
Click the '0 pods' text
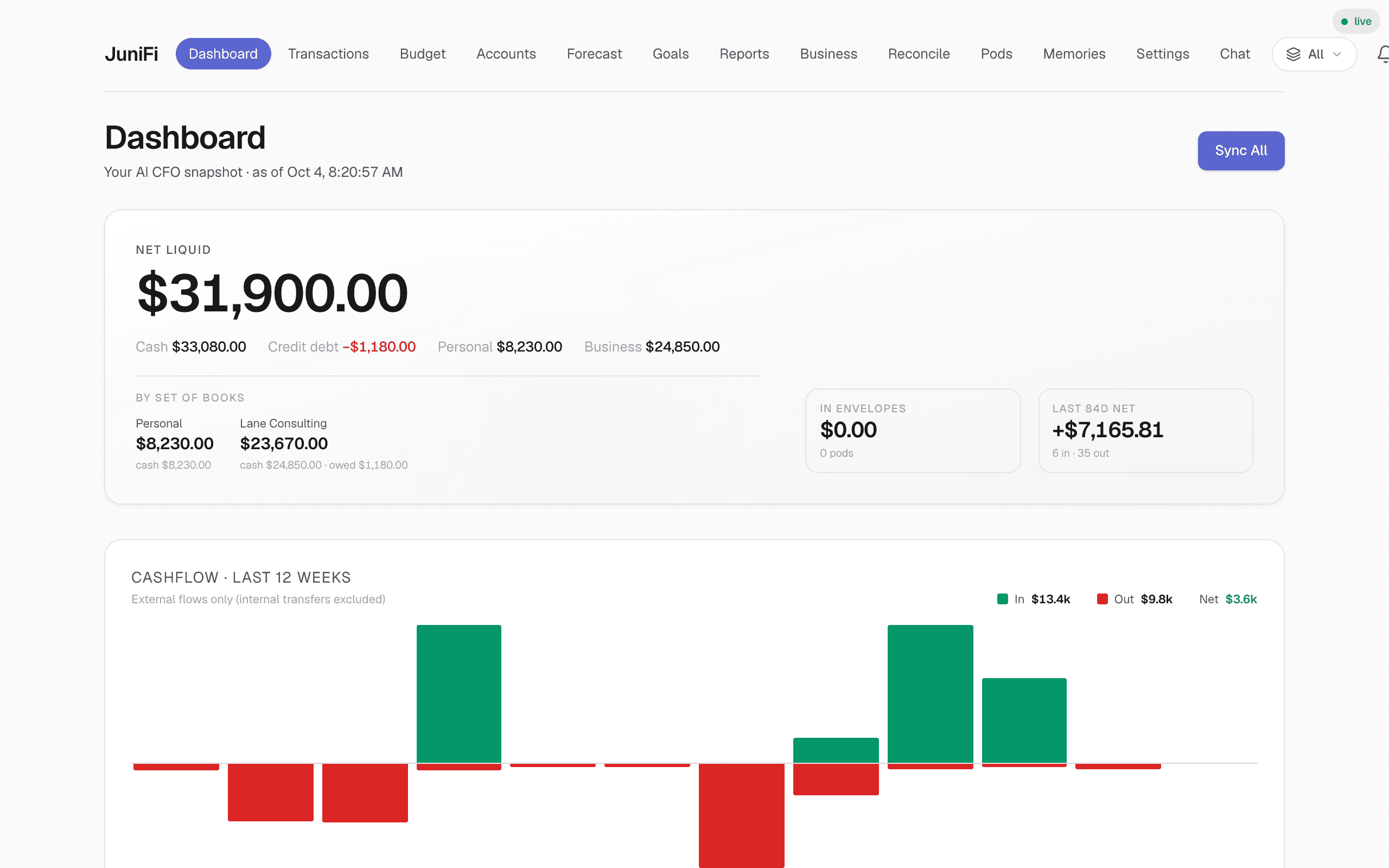coord(836,453)
